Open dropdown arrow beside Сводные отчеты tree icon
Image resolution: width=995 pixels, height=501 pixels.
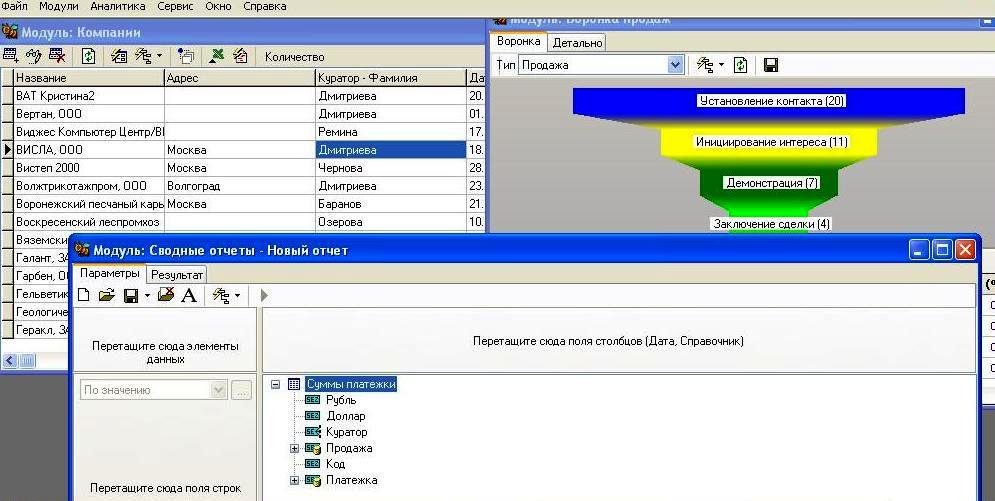click(x=237, y=296)
